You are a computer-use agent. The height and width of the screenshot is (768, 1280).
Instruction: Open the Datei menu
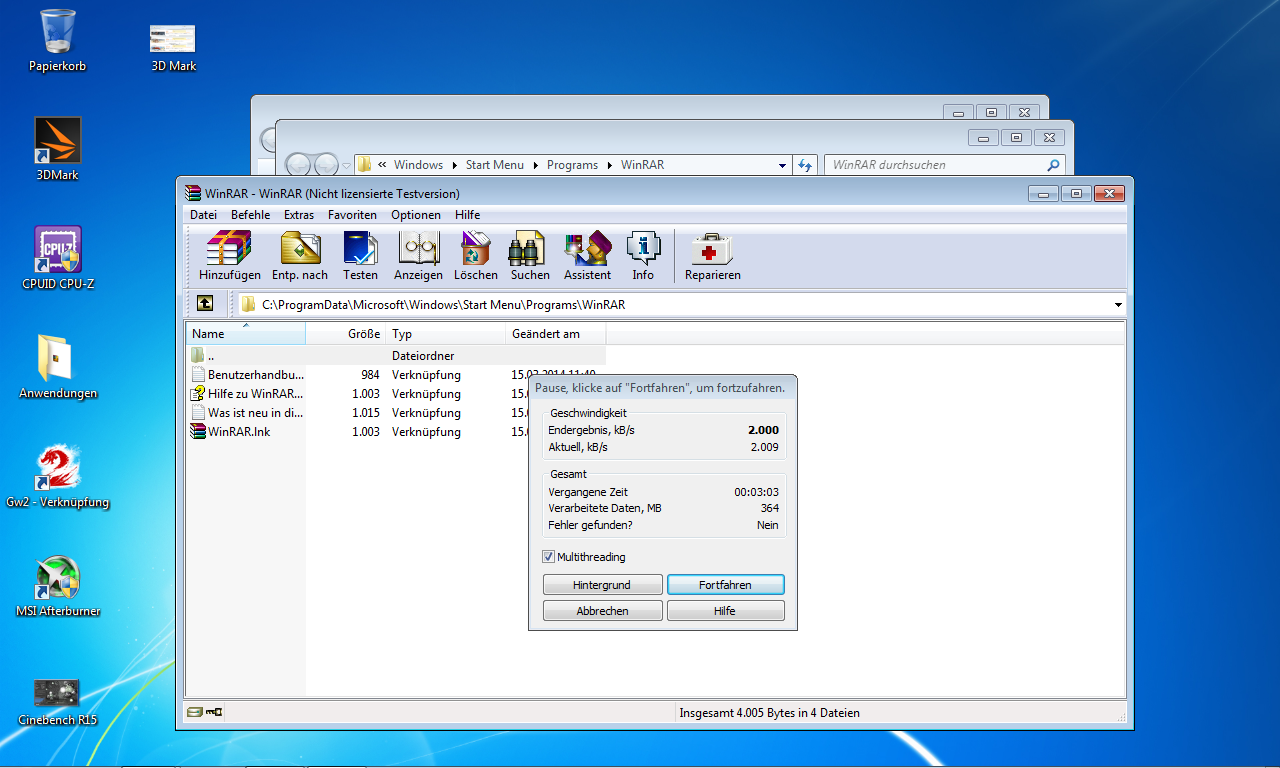[203, 215]
